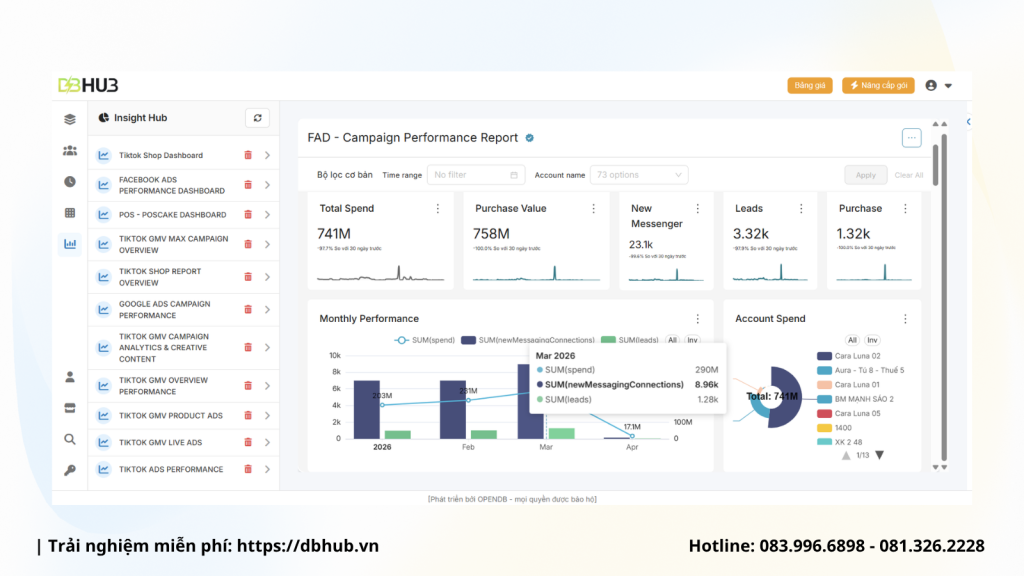Open the card storage icon in sidebar
The height and width of the screenshot is (576, 1024).
(70, 408)
